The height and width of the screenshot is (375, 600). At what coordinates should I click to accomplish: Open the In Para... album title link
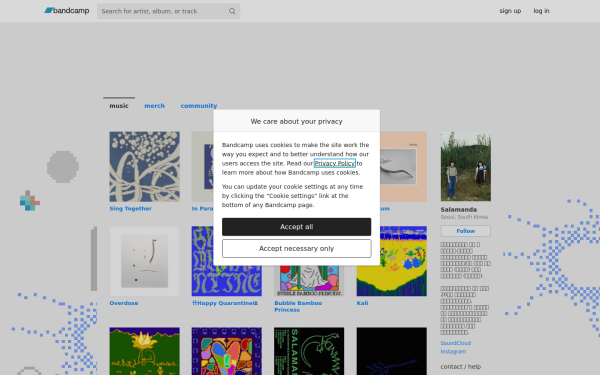click(202, 209)
